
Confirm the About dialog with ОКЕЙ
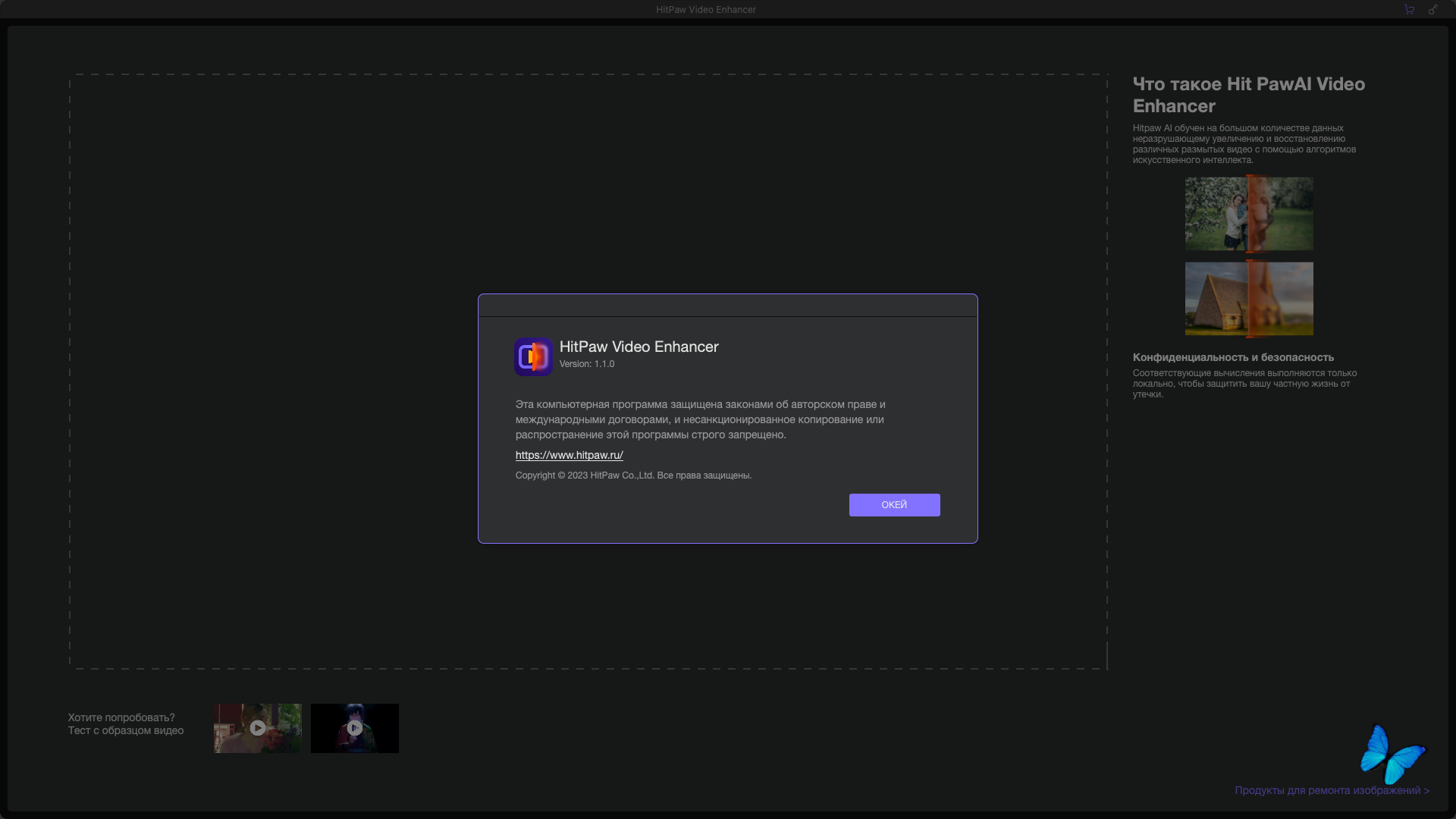[x=894, y=505]
